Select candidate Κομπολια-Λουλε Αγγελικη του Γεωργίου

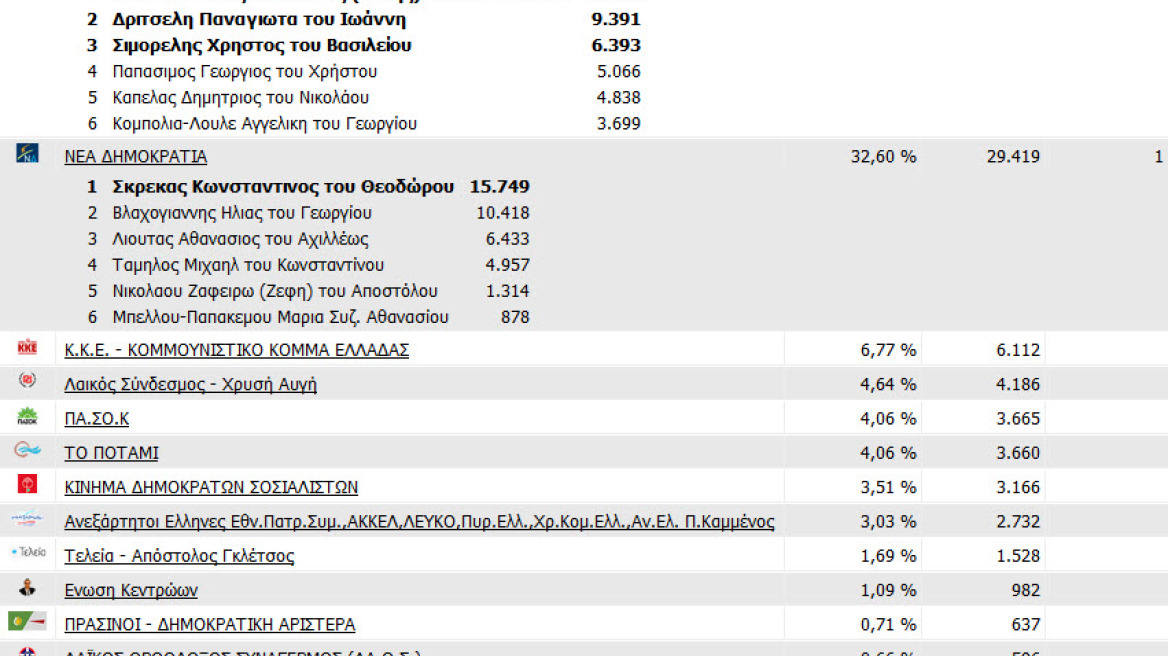(264, 124)
